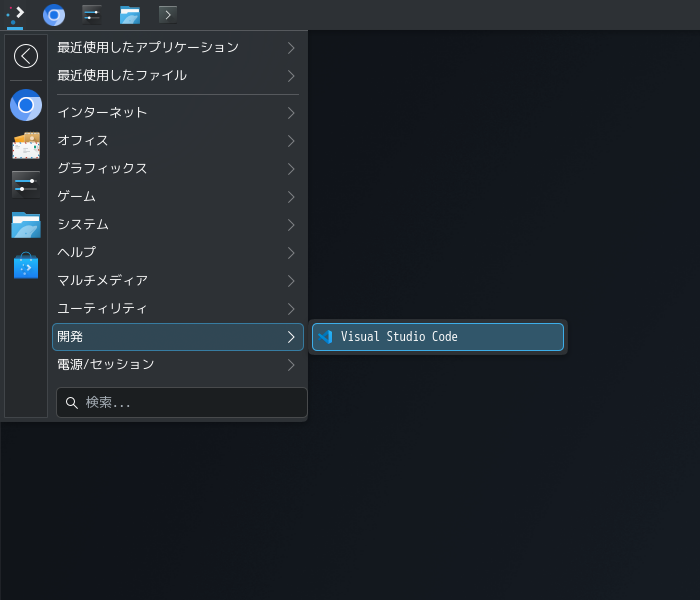The width and height of the screenshot is (700, 600).
Task: Open System Settings from the favorites sidebar
Action: click(x=26, y=184)
